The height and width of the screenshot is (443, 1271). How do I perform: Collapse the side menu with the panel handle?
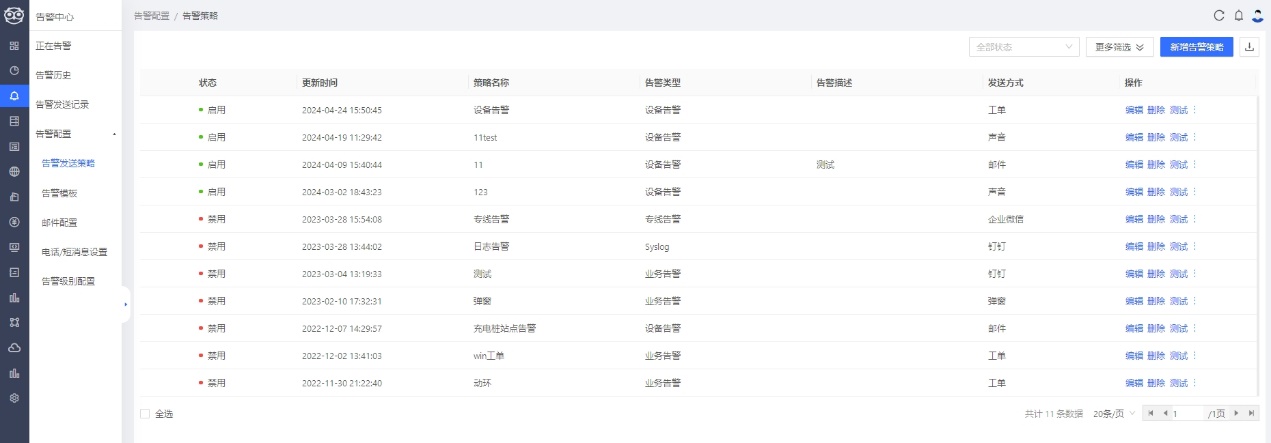126,304
